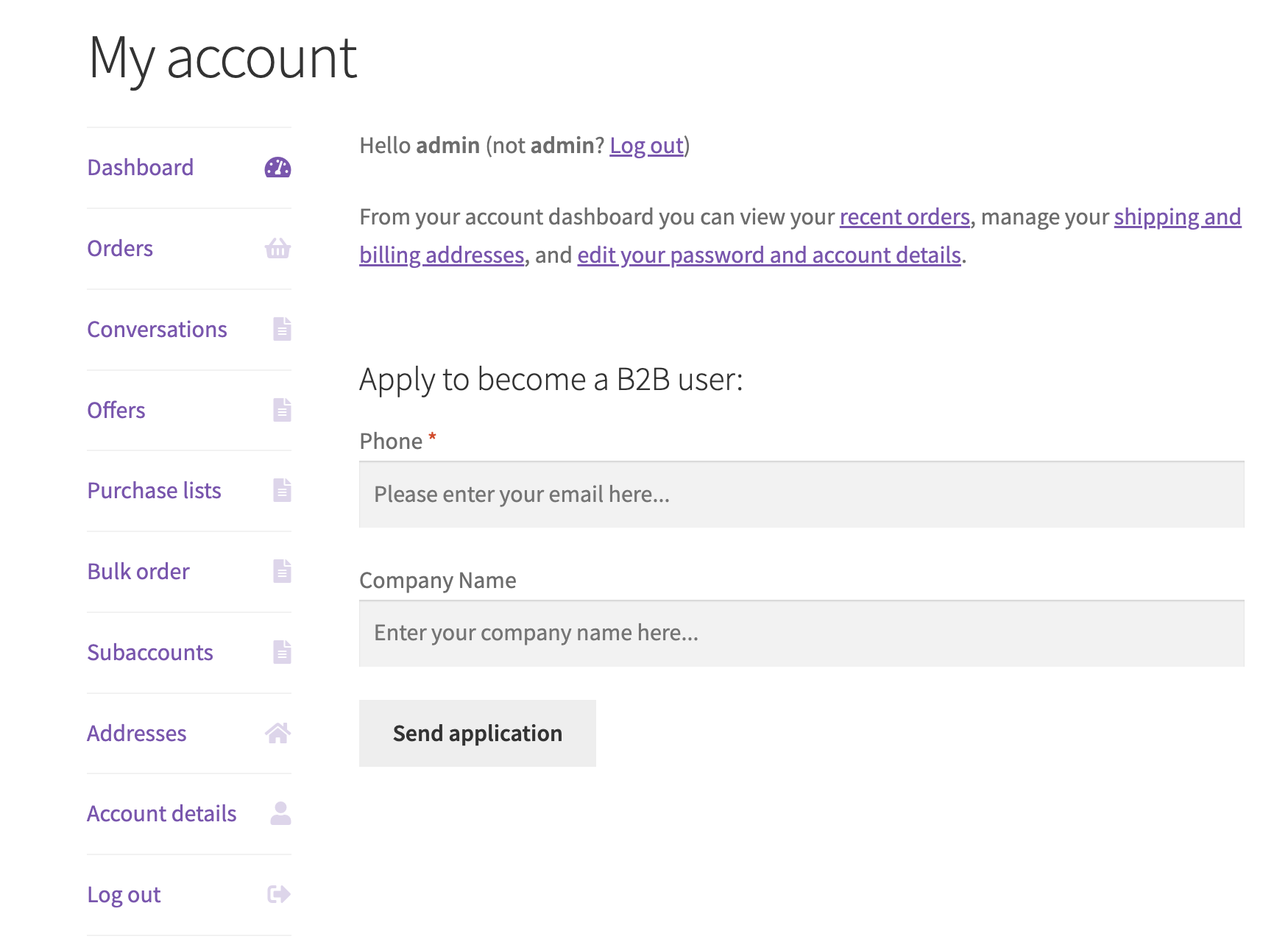Select Offers in the sidebar
The width and height of the screenshot is (1288, 942).
116,410
